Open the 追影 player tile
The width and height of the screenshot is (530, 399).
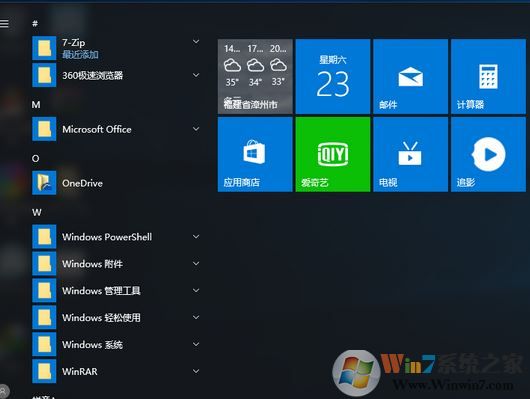pos(488,155)
